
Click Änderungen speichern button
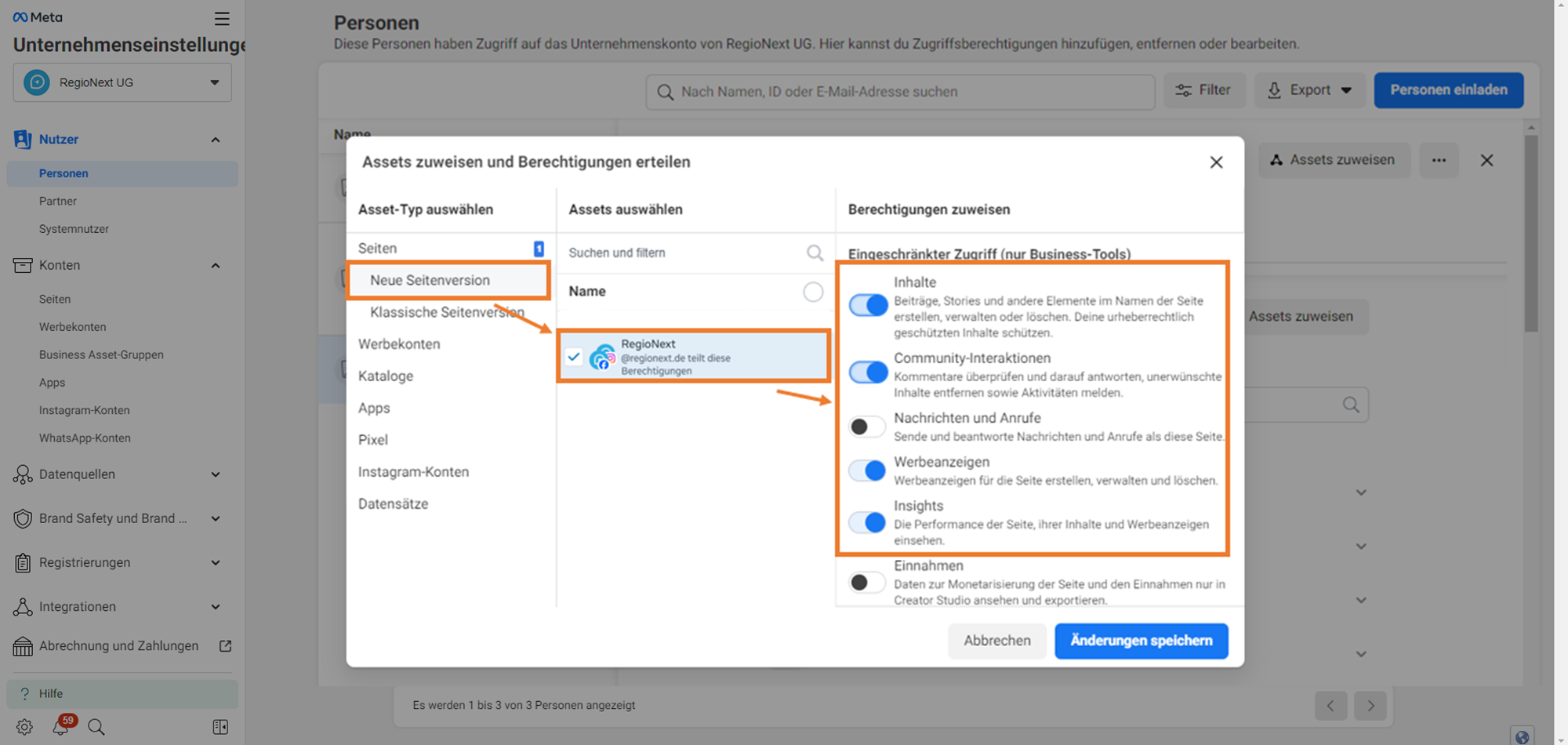[x=1142, y=641]
